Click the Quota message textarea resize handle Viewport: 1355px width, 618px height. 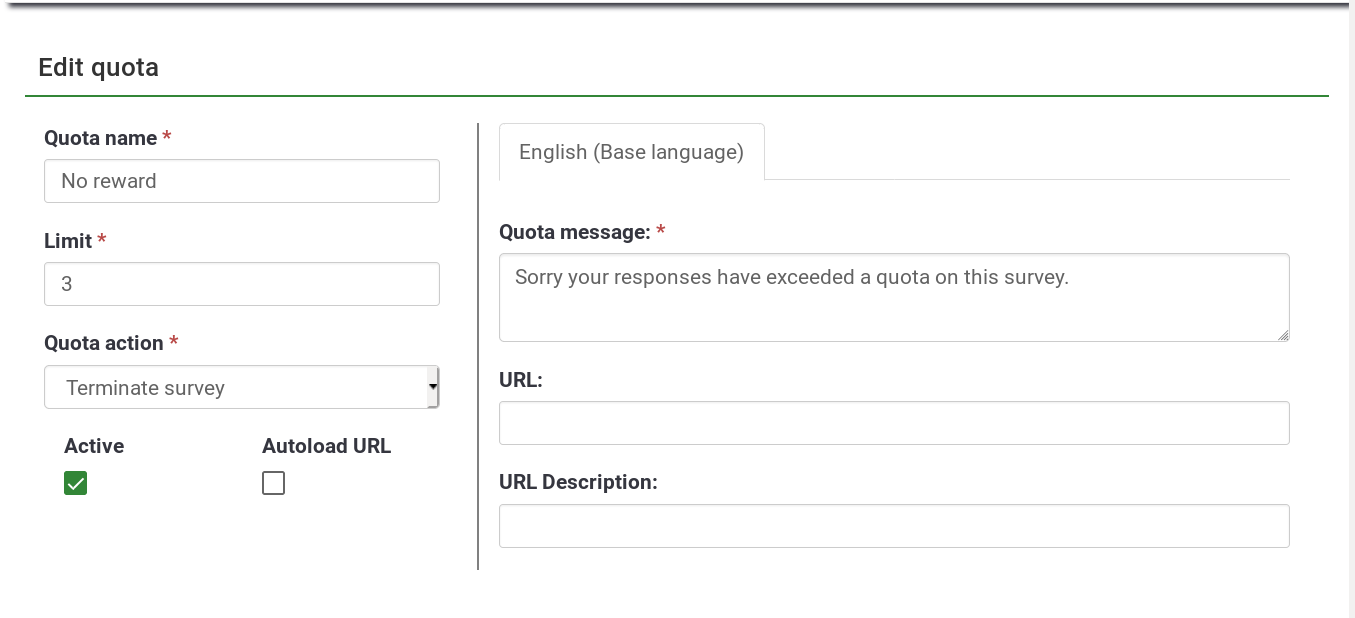click(x=1282, y=335)
